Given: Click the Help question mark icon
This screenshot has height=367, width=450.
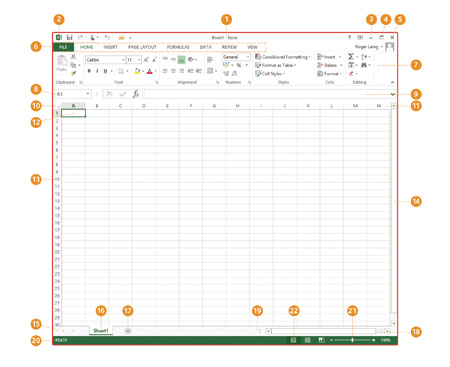Looking at the screenshot, I should tap(349, 38).
